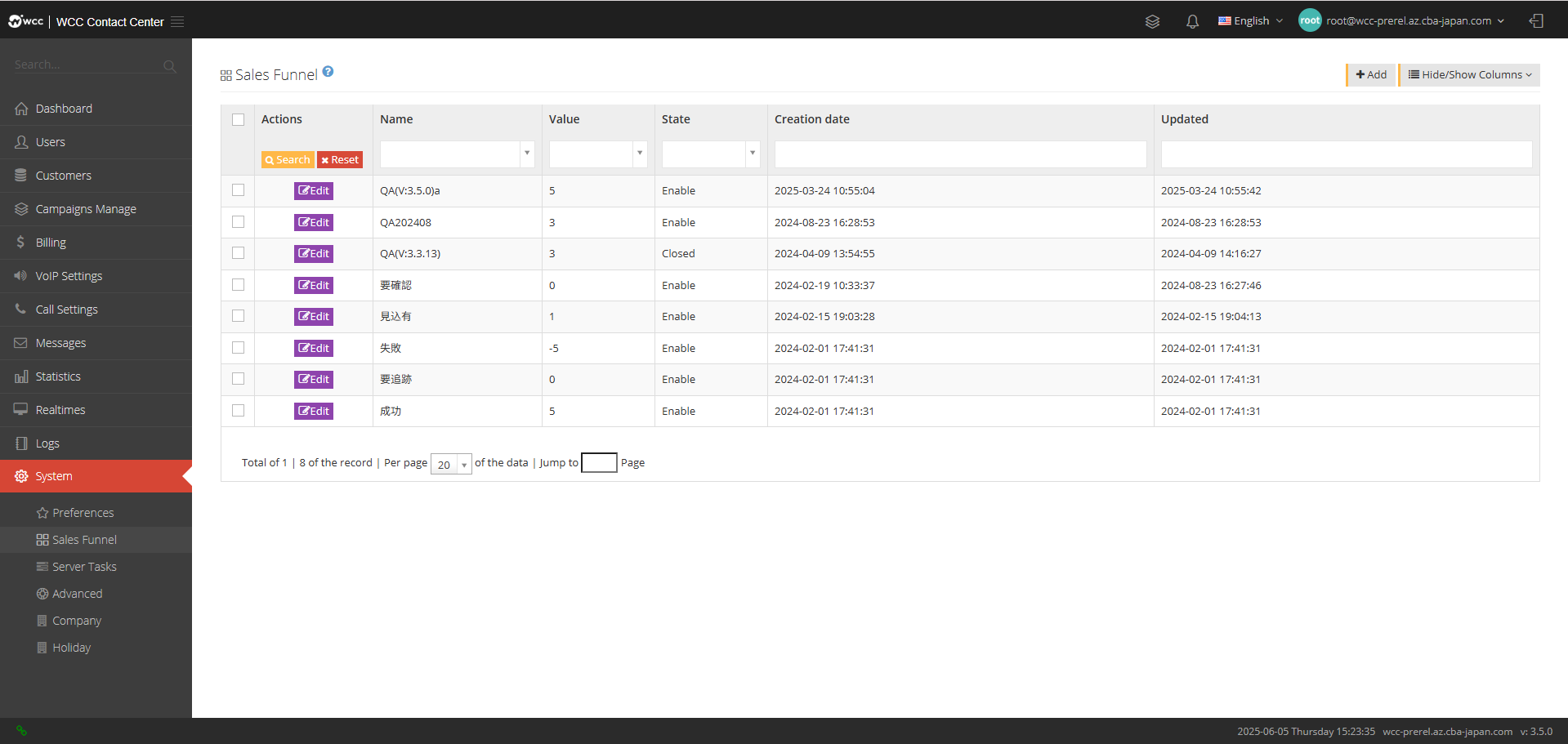Click the root user avatar

tap(1310, 21)
